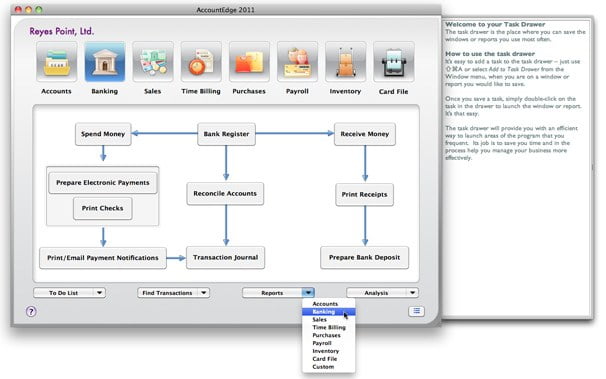The height and width of the screenshot is (379, 606).
Task: Open the Sales command center icon
Action: [x=153, y=62]
